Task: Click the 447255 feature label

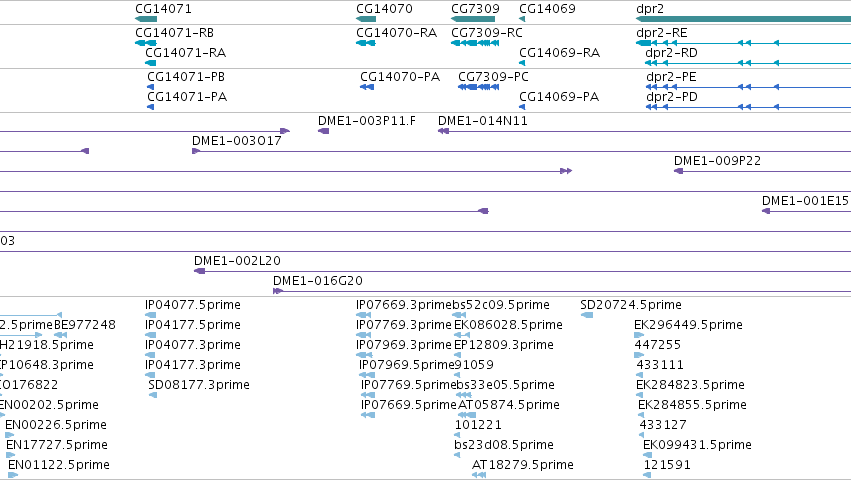Action: click(x=657, y=345)
